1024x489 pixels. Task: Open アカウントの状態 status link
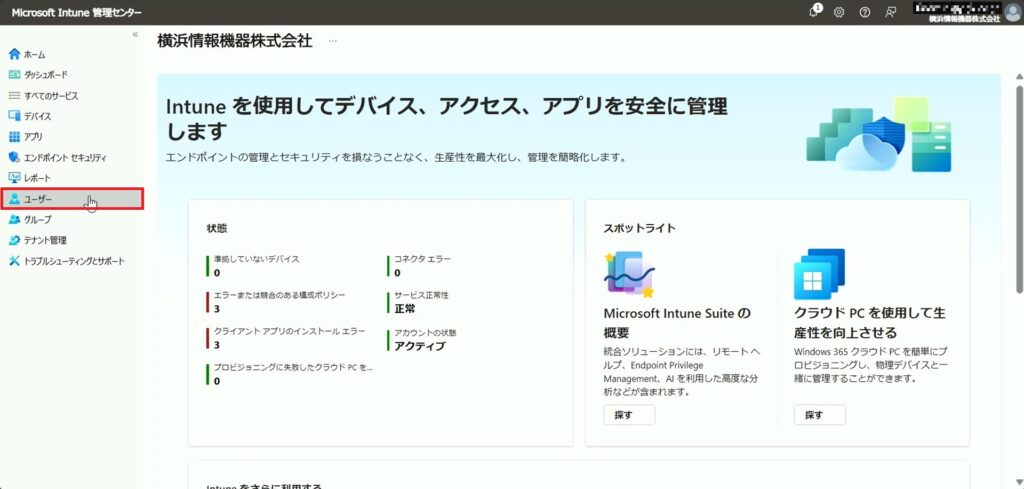click(x=425, y=332)
